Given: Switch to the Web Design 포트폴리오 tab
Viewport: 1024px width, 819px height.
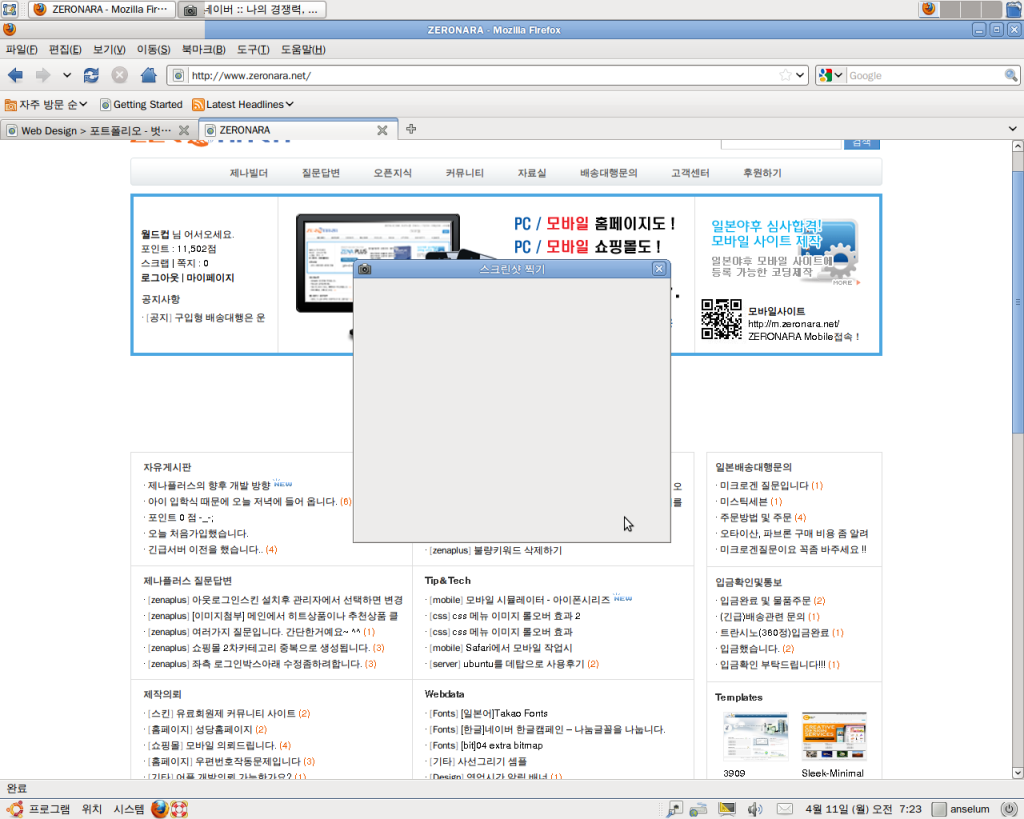Looking at the screenshot, I should [88, 130].
